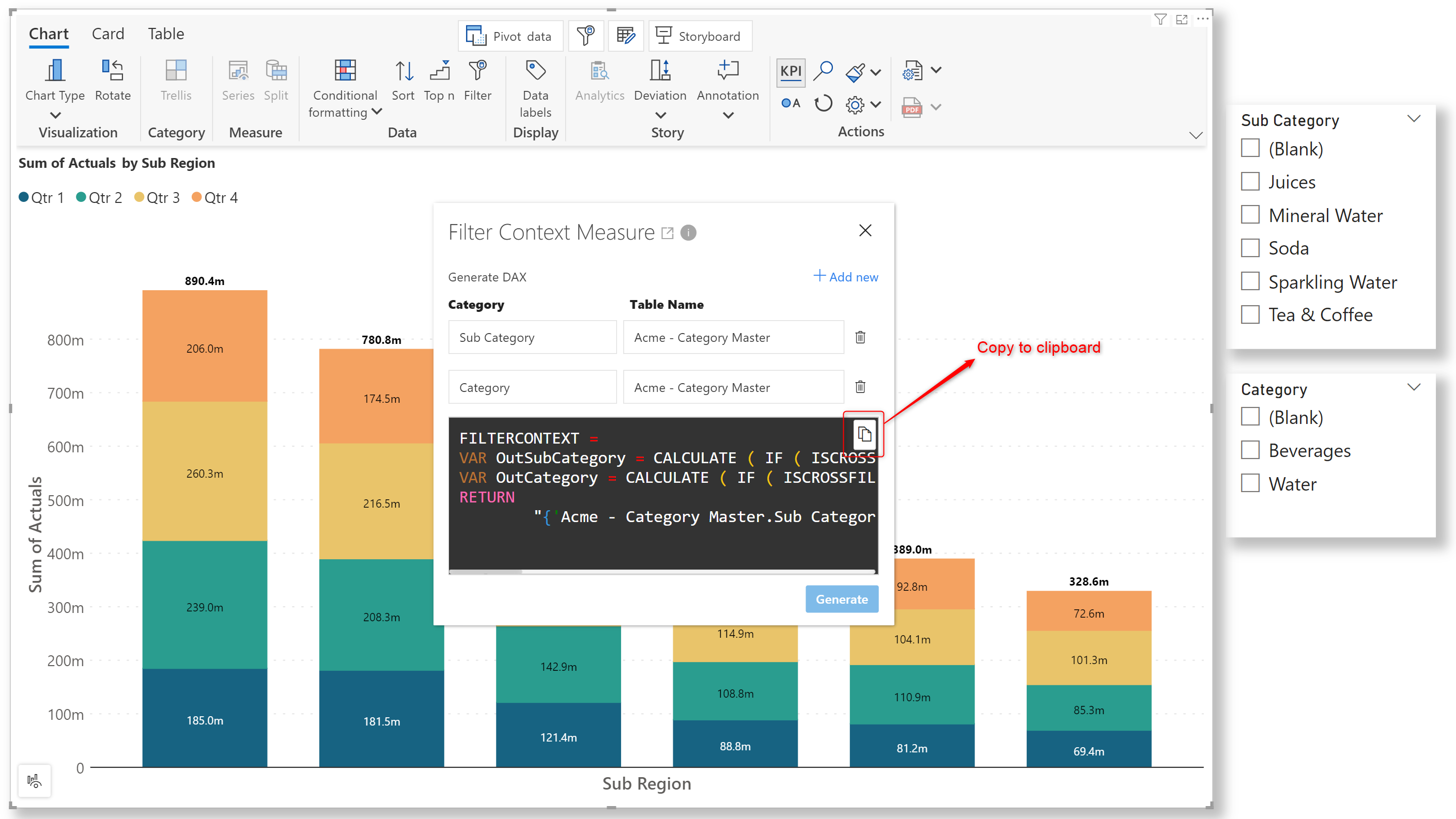Click the Qtr 3 legend color dot
1456x819 pixels.
[139, 197]
